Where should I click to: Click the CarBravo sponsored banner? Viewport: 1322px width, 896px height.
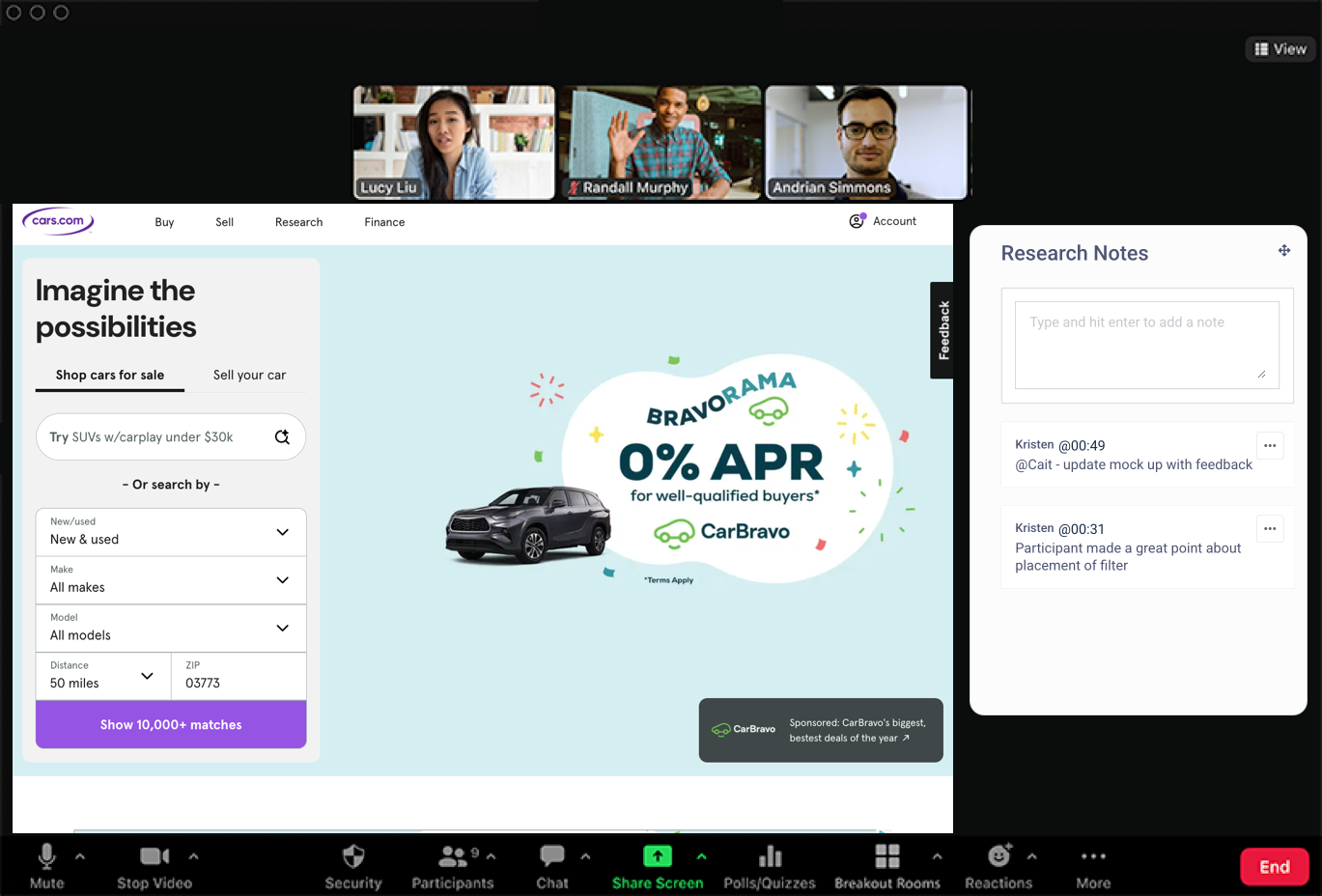(x=821, y=730)
